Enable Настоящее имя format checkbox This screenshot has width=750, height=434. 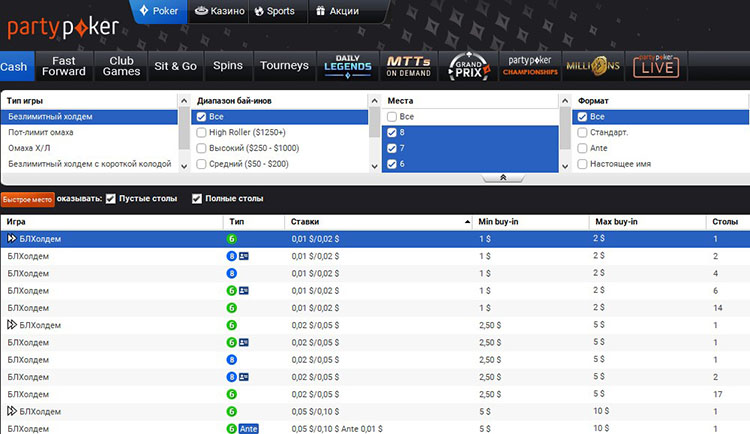582,164
